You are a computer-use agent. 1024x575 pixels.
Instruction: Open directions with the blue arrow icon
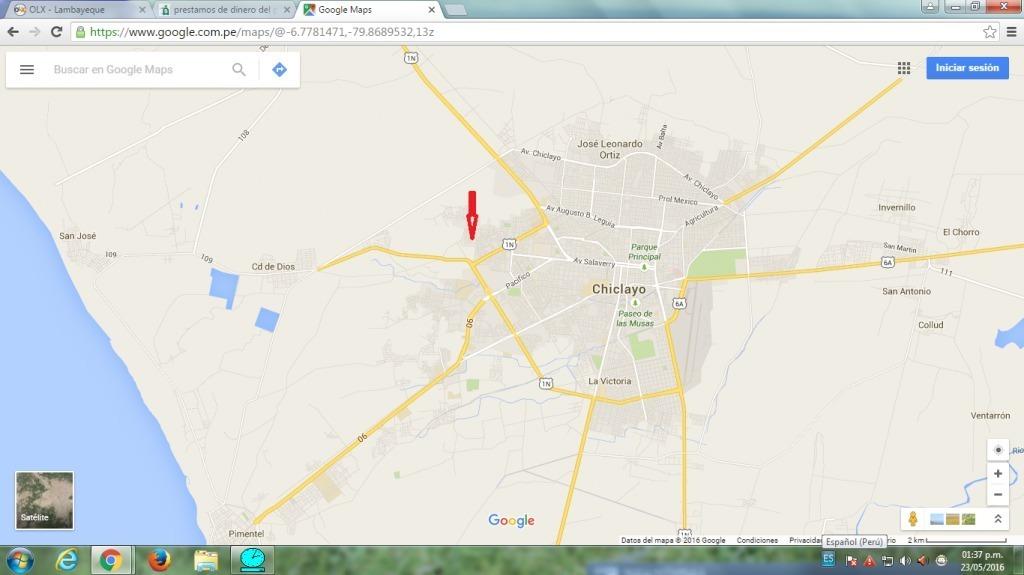click(280, 69)
